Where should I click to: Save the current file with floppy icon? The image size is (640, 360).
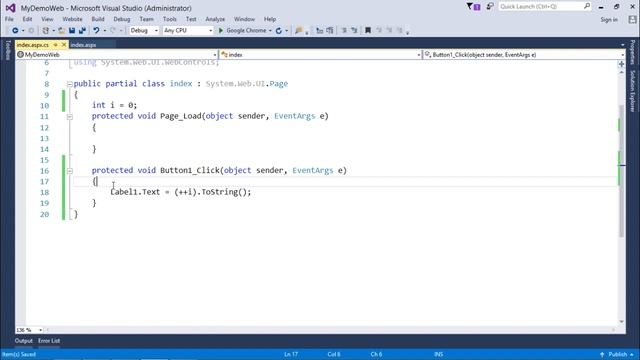(x=72, y=31)
